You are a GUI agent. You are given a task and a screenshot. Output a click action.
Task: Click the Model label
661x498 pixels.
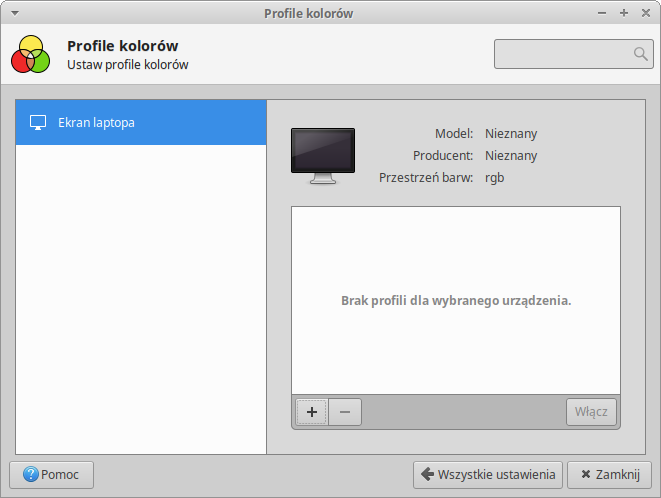454,134
